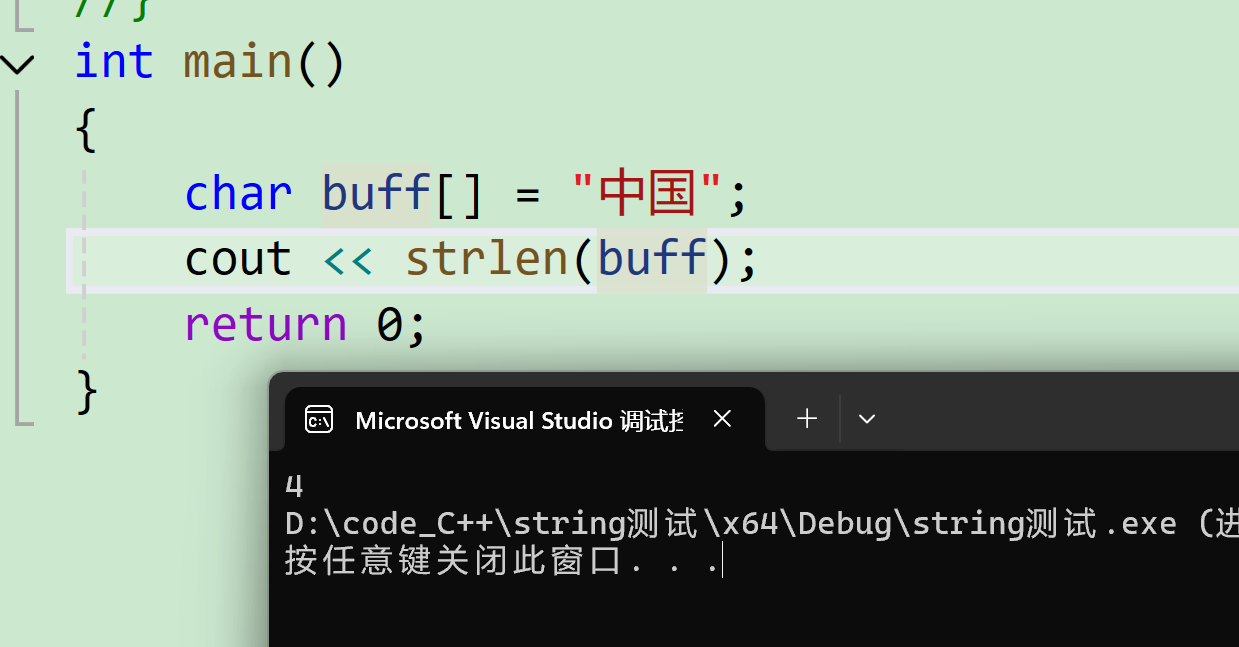Viewport: 1239px width, 647px height.
Task: Expand the terminal profile dropdown chevron
Action: coord(867,419)
